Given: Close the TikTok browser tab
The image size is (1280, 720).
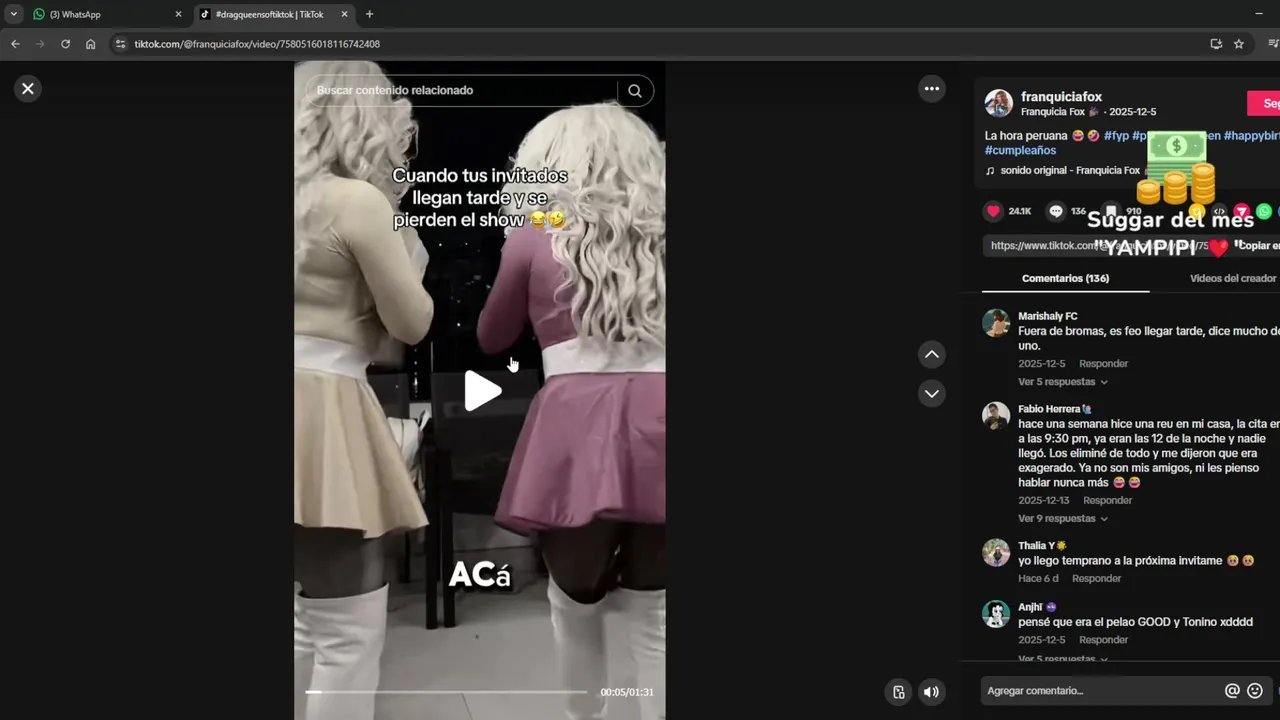Looking at the screenshot, I should 344,14.
